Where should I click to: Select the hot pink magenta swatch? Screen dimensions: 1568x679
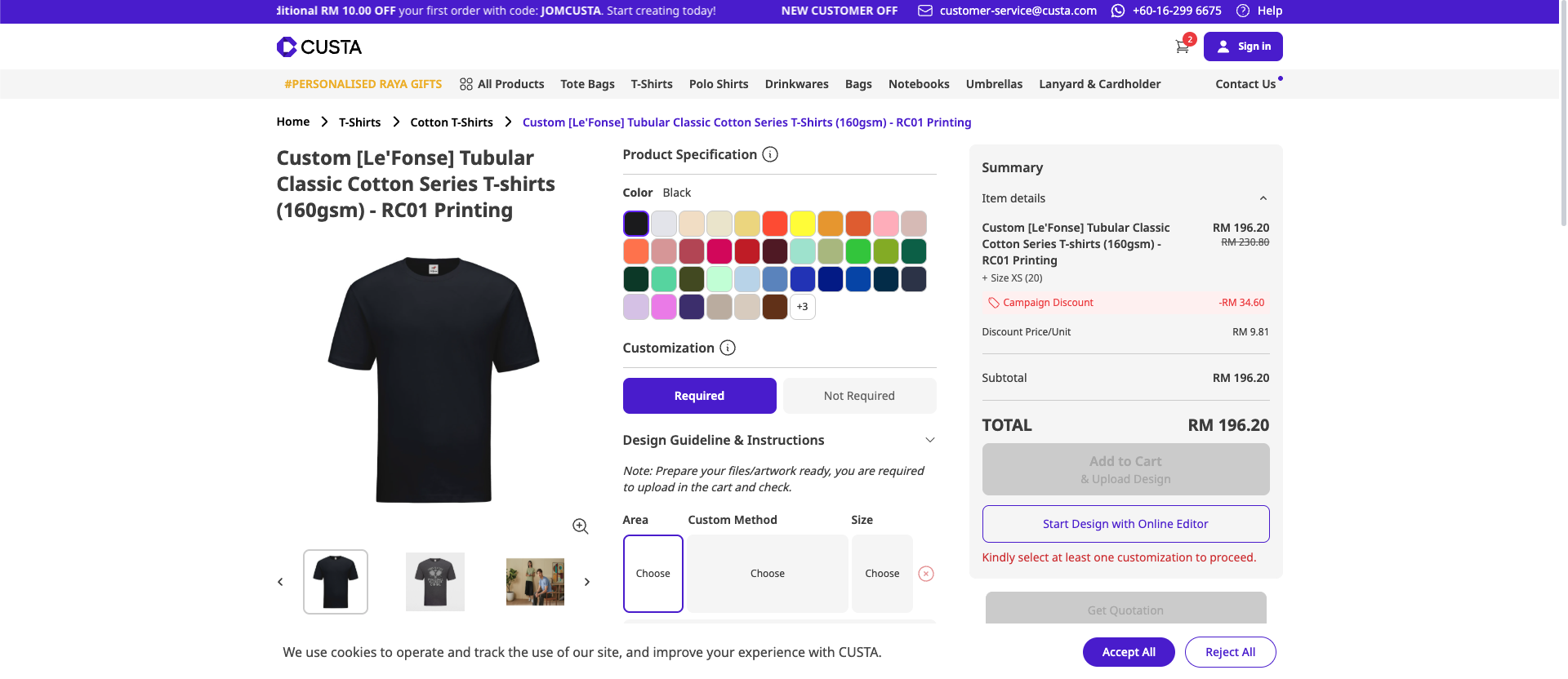[x=719, y=251]
